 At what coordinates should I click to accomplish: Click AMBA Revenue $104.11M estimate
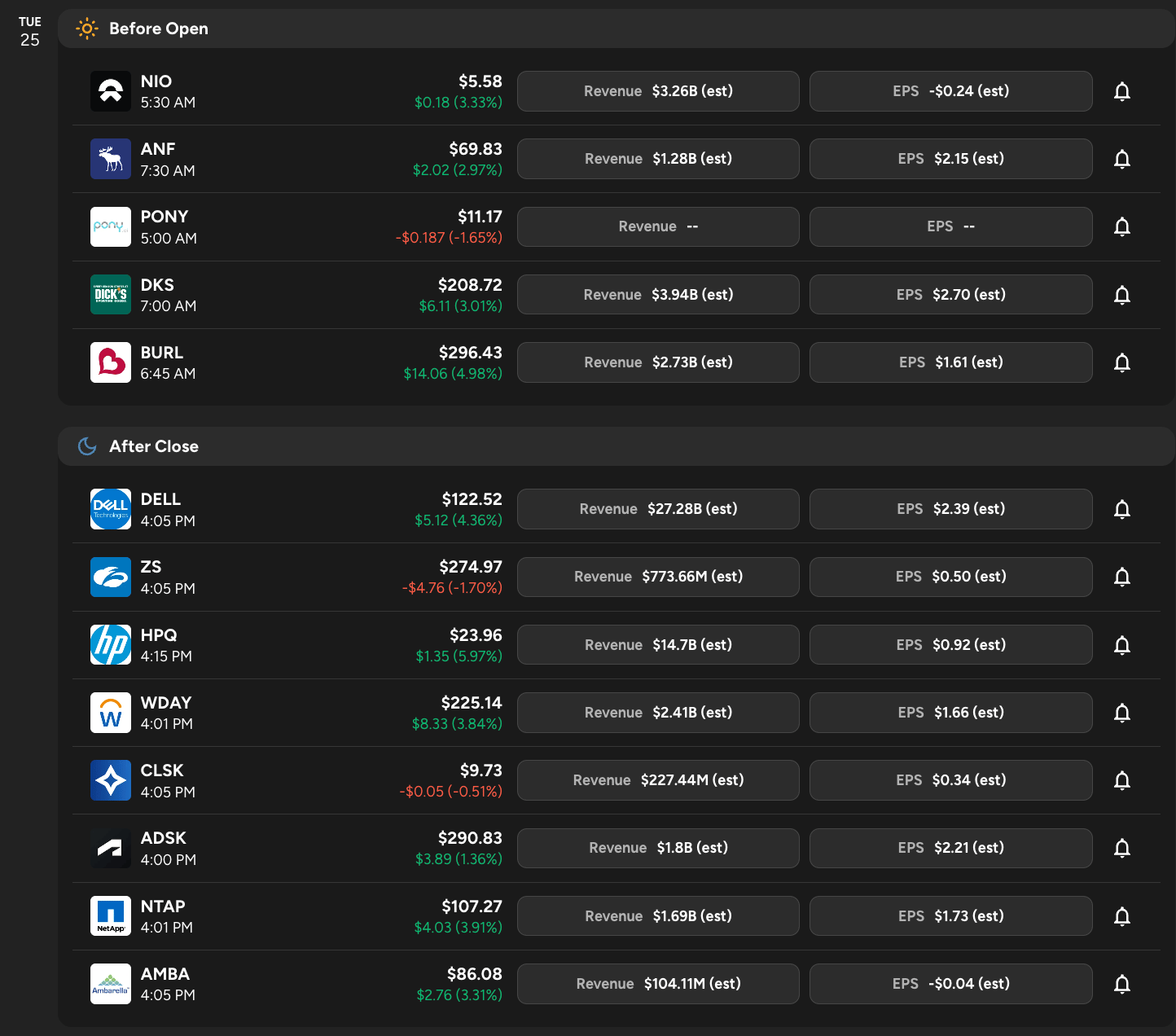(x=658, y=984)
